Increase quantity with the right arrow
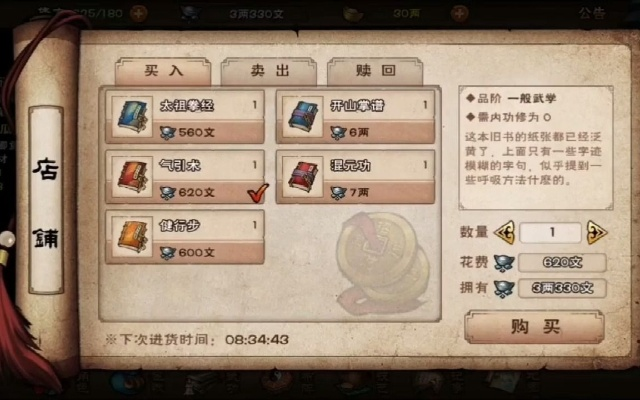The width and height of the screenshot is (640, 400). pos(597,233)
